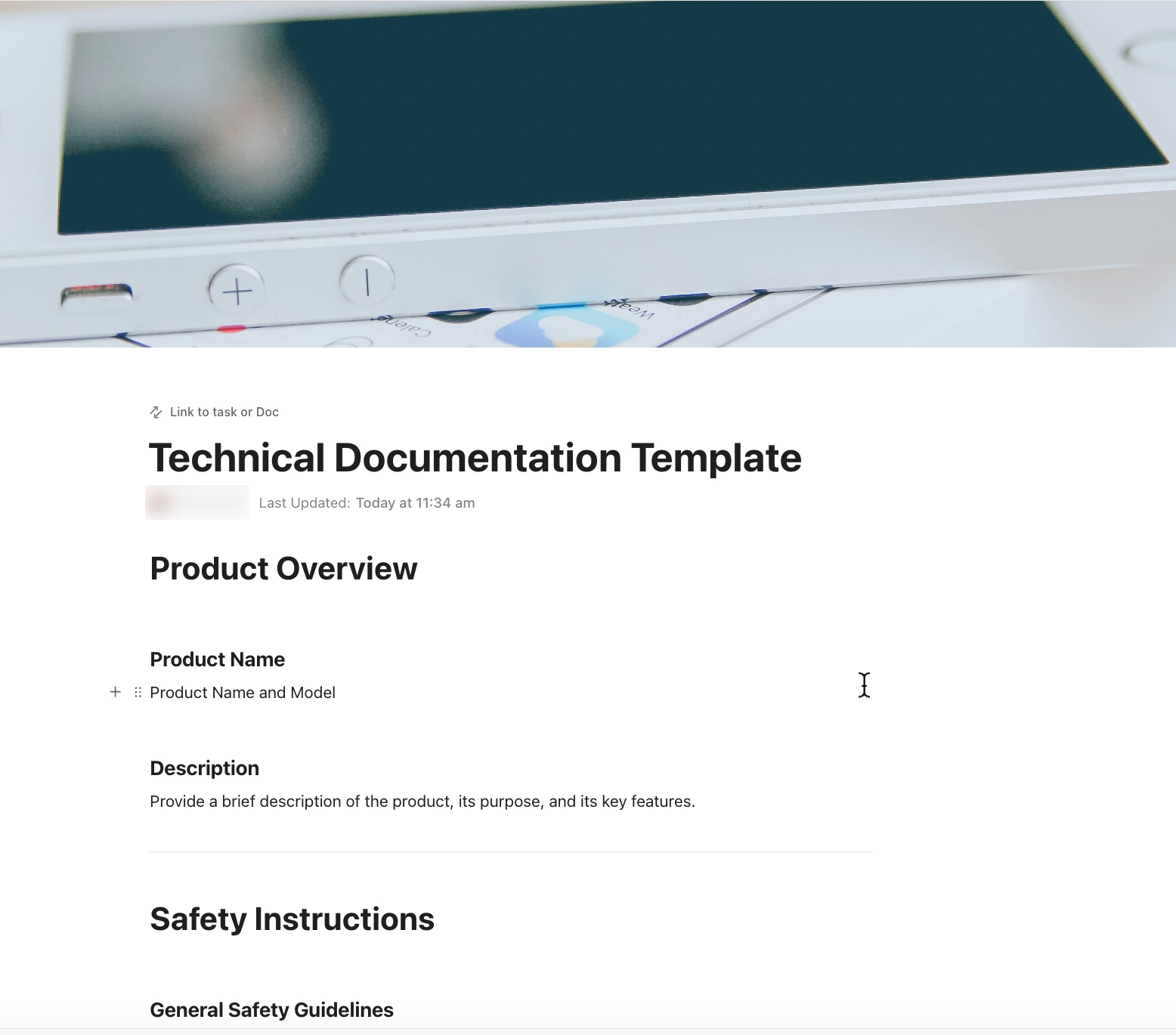This screenshot has width=1176, height=1035.
Task: Click the divider line below the description
Action: (511, 852)
